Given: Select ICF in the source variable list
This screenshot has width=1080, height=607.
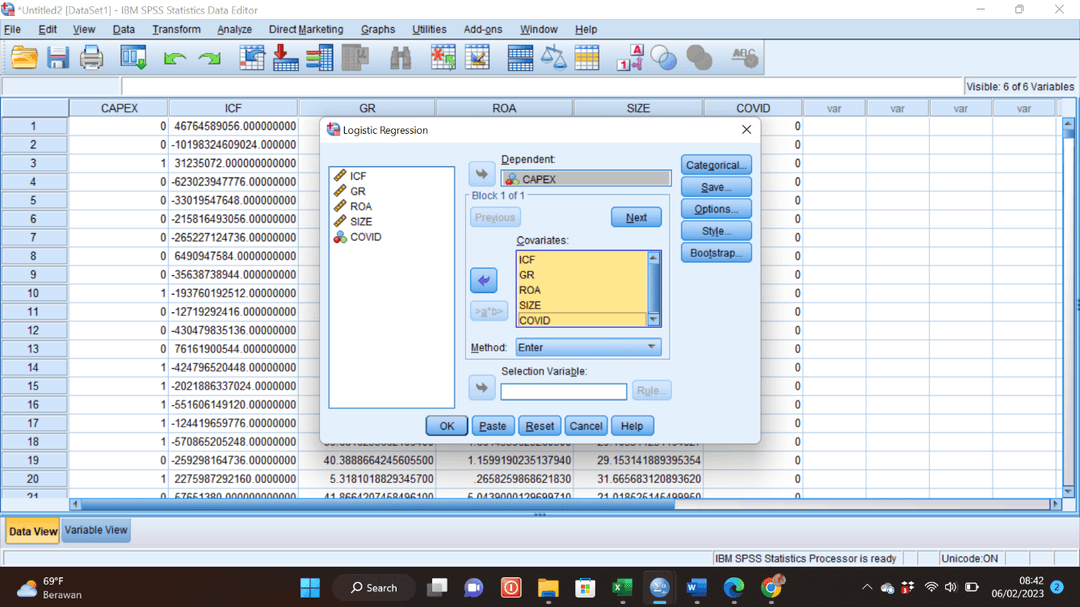Looking at the screenshot, I should 358,176.
